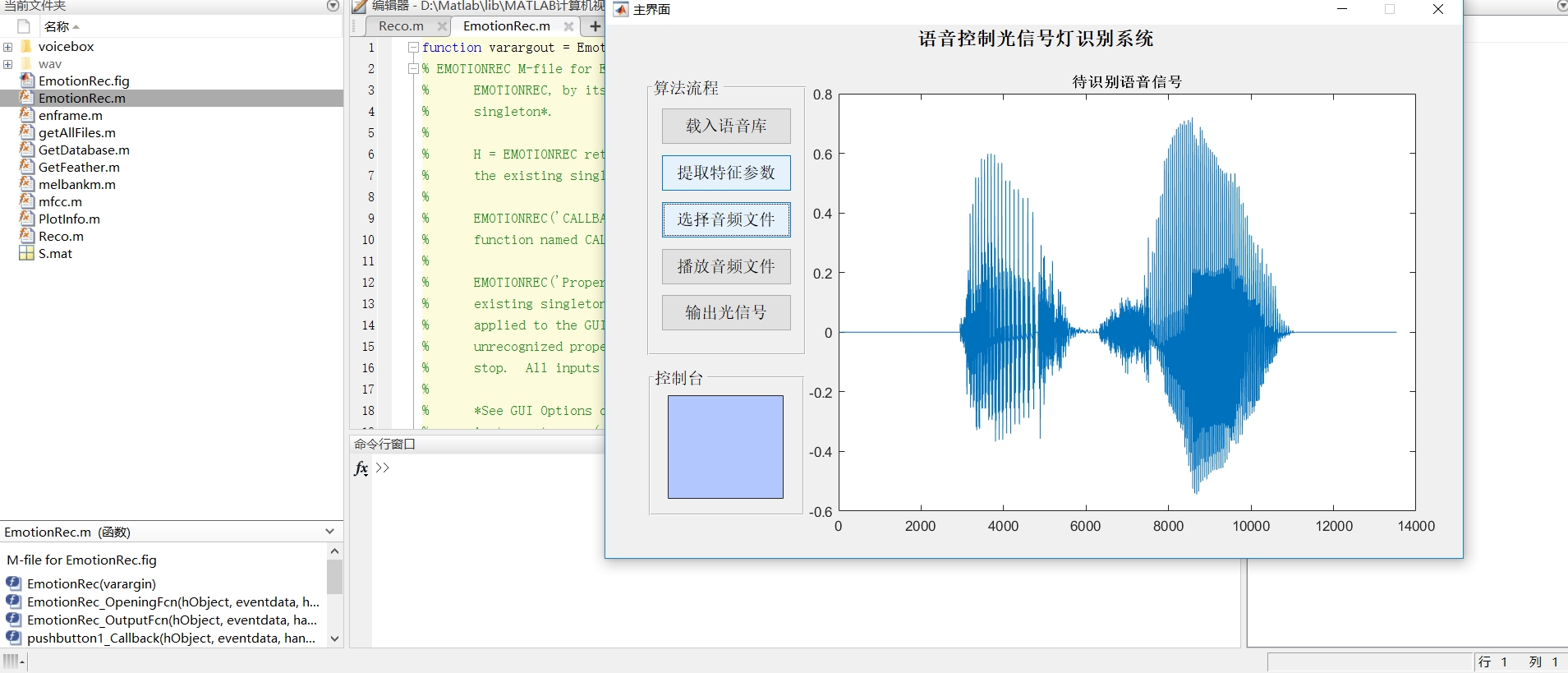
Task: Select EmotionRec.m in the file list
Action: [x=172, y=98]
